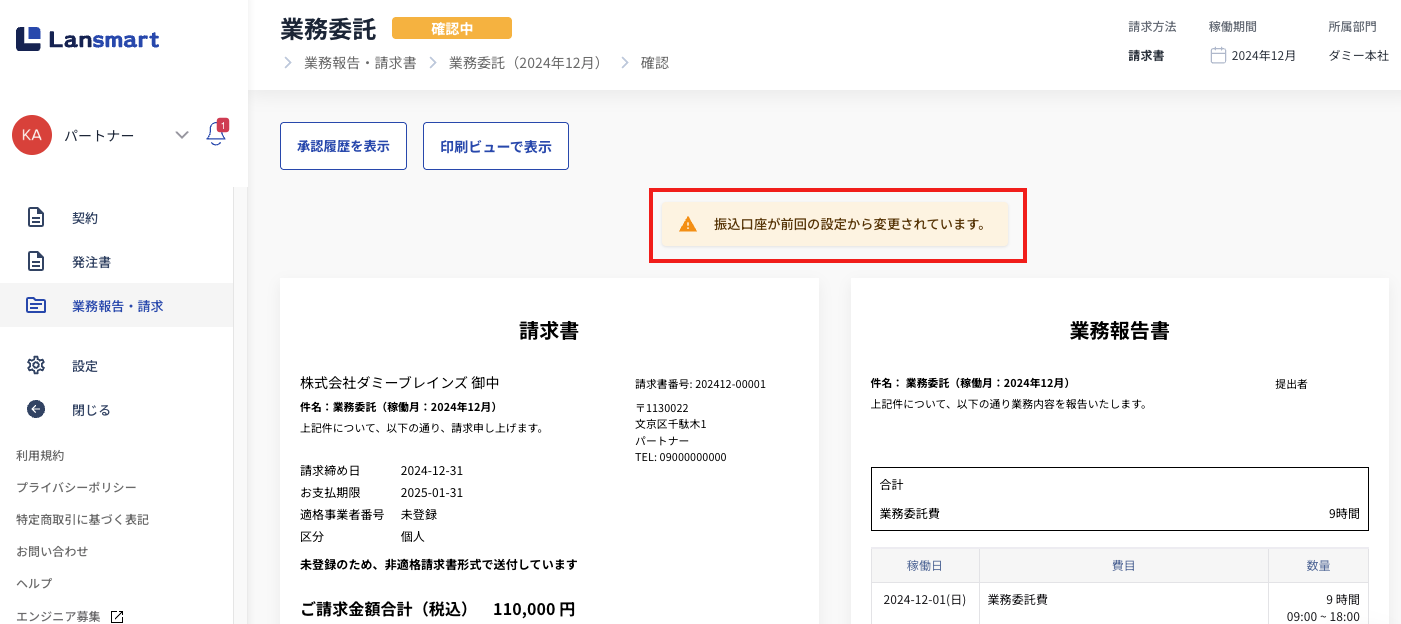Viewport: 1401px width, 624px height.
Task: Click the 費目 column header
Action: click(x=1124, y=566)
